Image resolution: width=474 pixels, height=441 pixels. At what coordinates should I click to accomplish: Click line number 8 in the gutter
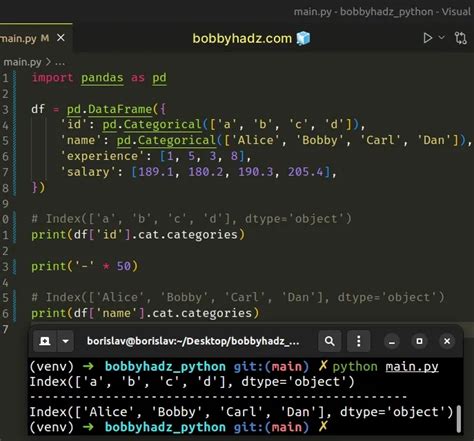[5, 188]
